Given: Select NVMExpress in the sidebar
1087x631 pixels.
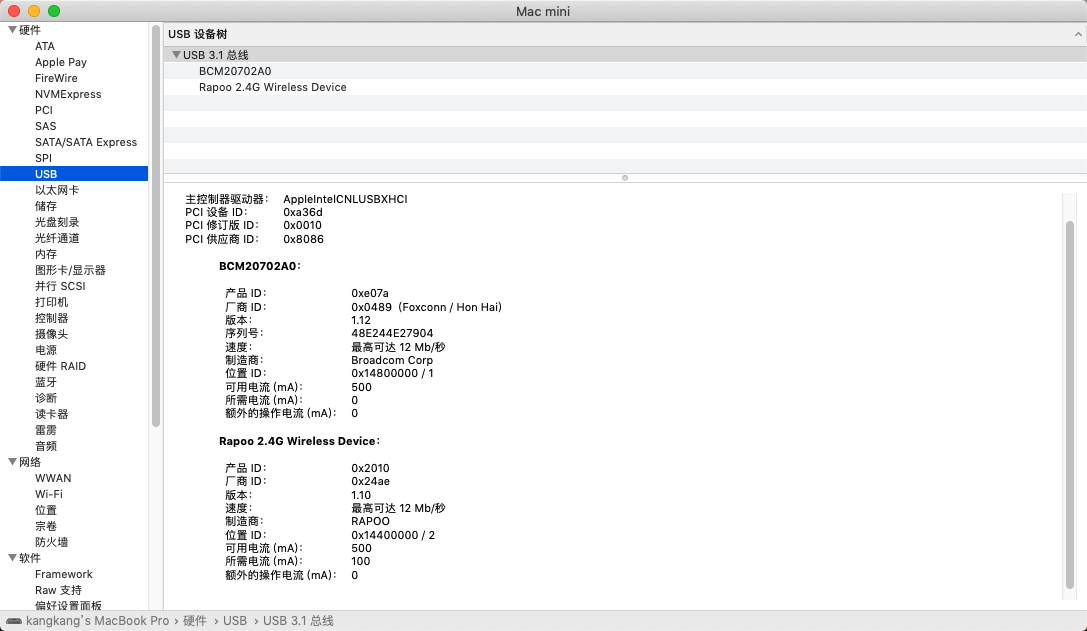Looking at the screenshot, I should pos(68,94).
